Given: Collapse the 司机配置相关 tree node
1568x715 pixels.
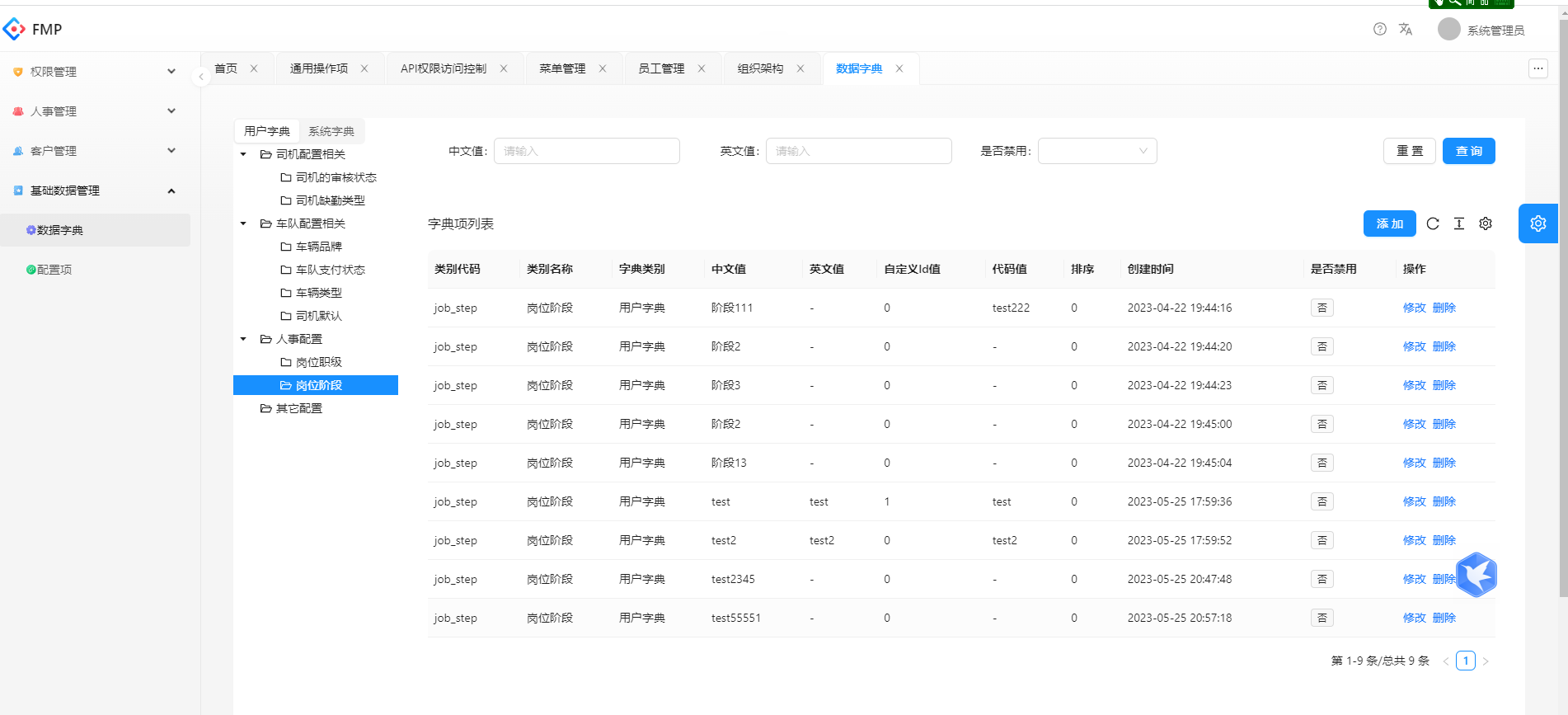Looking at the screenshot, I should (x=243, y=154).
